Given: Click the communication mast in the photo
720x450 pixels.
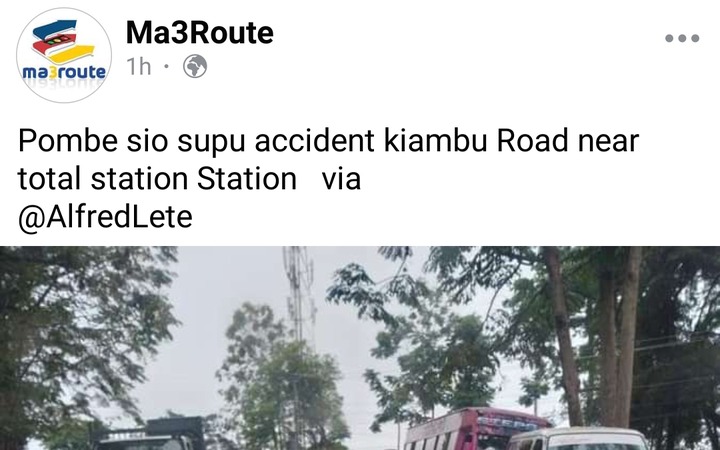Looking at the screenshot, I should point(298,294).
